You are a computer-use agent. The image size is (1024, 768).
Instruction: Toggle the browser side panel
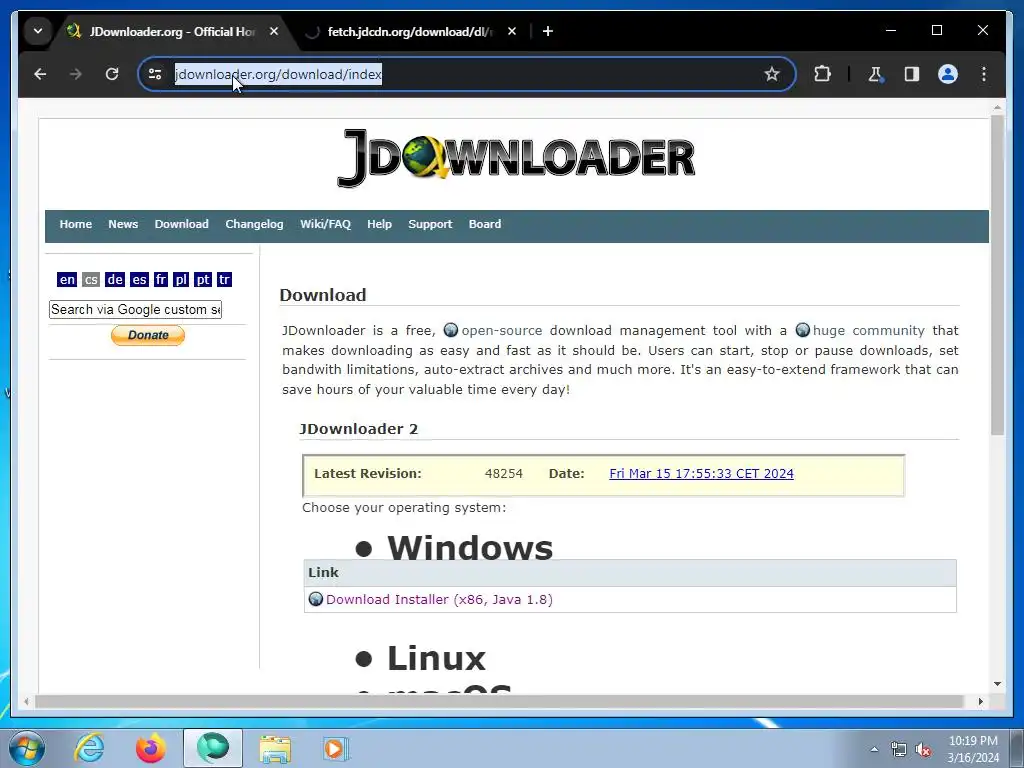point(912,74)
